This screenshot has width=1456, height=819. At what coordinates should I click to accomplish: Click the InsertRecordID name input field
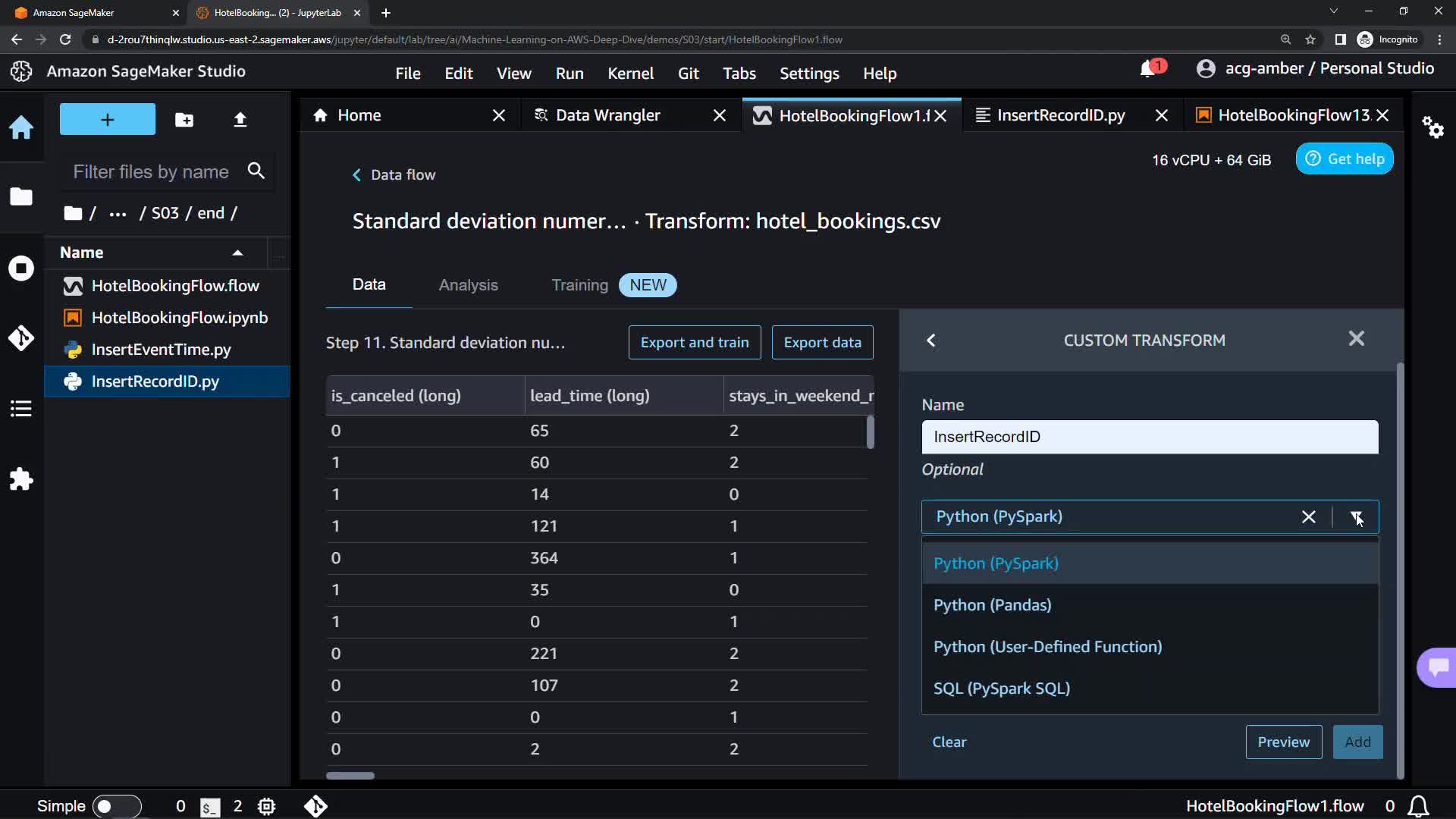(x=1150, y=438)
